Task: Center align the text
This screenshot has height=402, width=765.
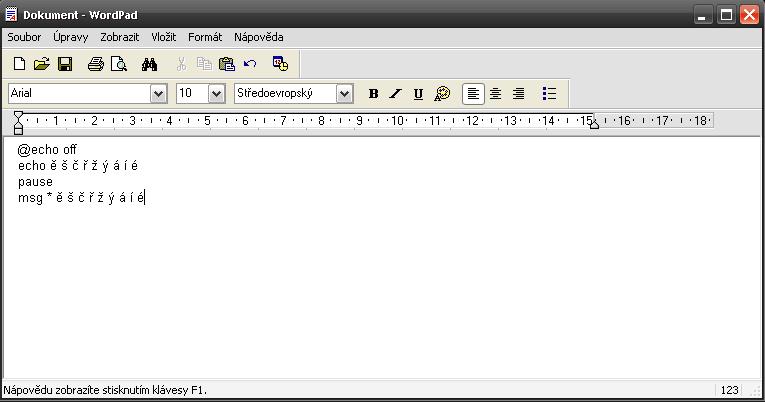Action: 496,94
